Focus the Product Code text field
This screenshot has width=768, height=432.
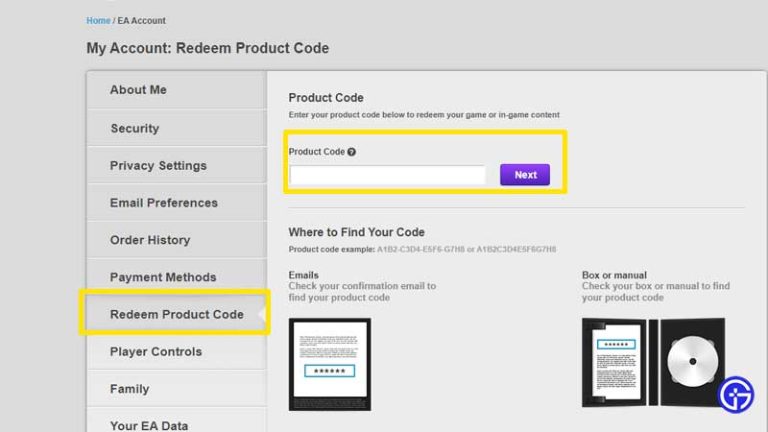point(388,175)
